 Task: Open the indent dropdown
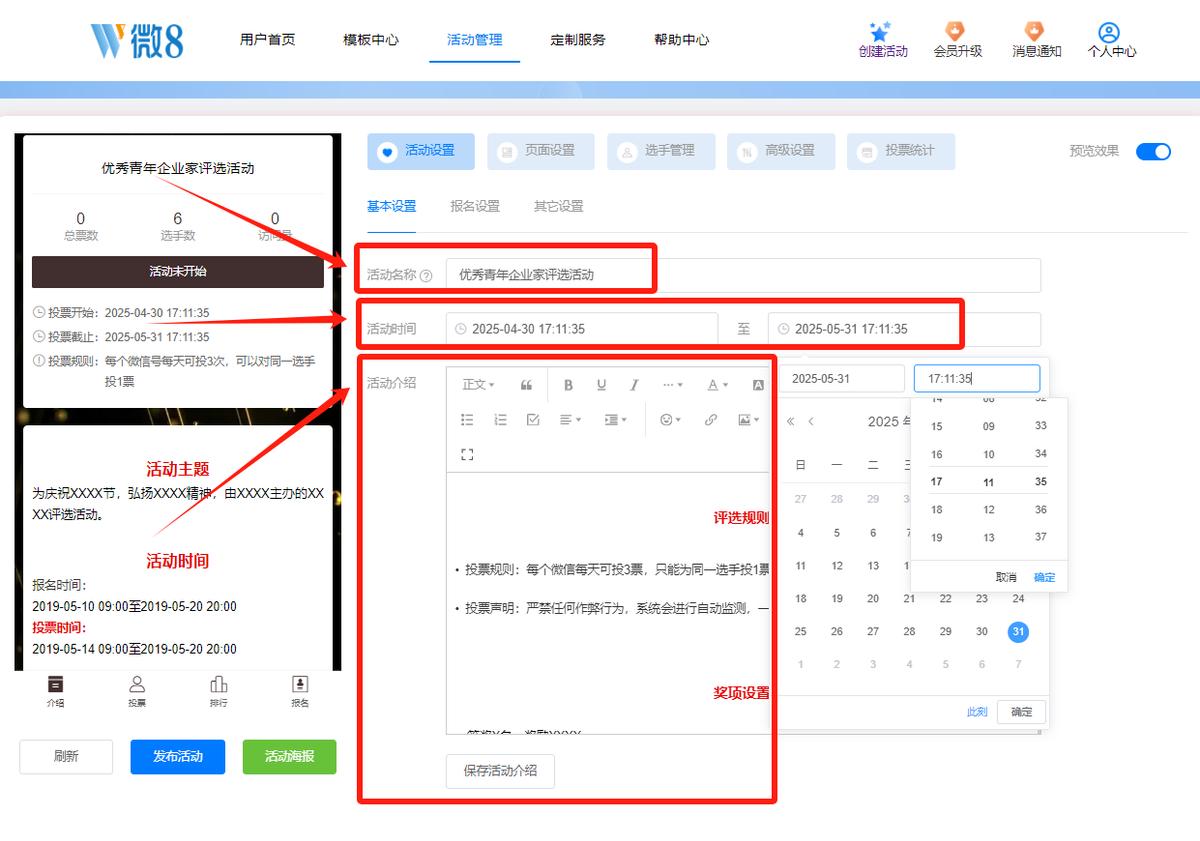(x=615, y=420)
